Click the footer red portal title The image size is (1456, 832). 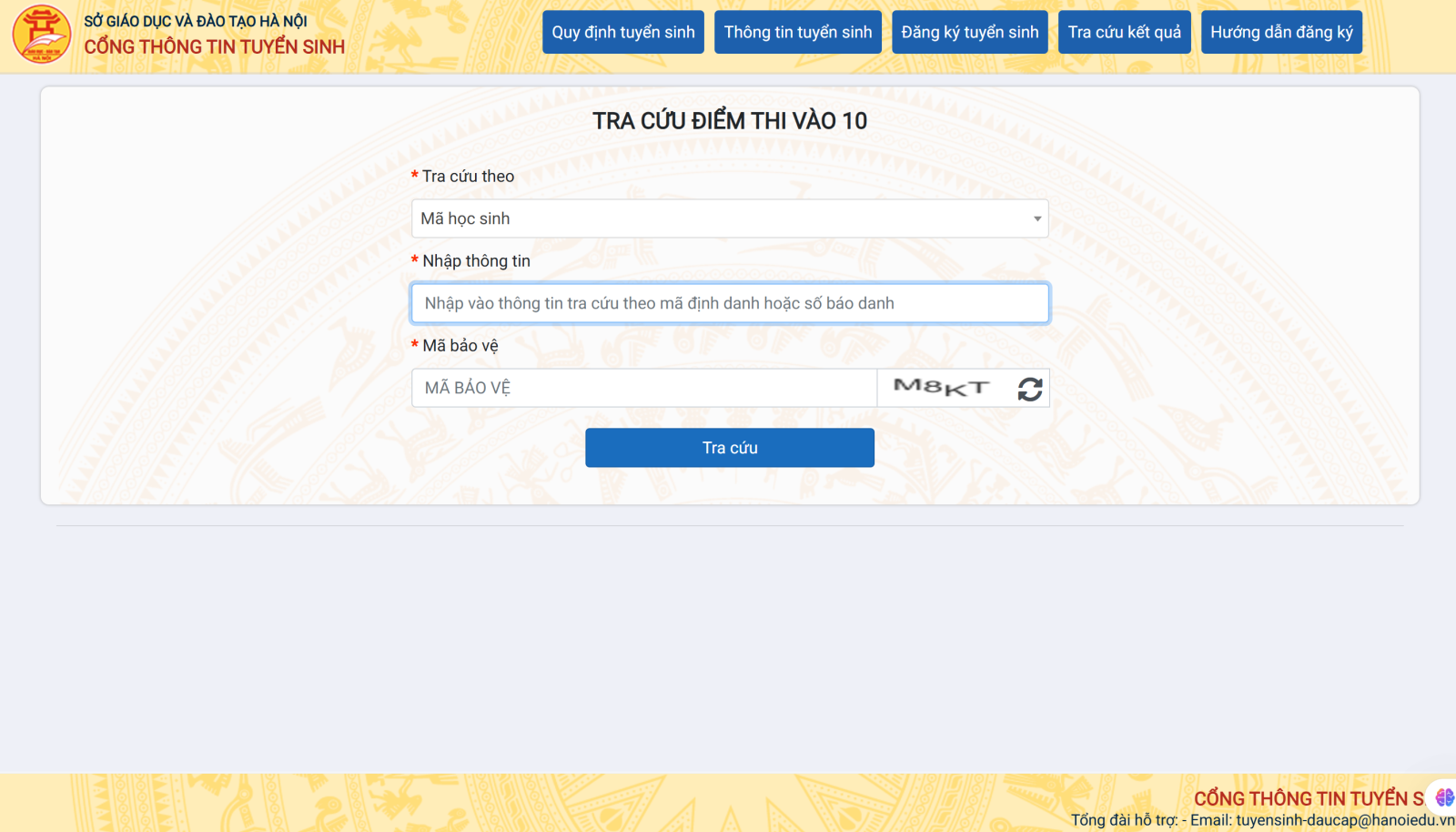pyautogui.click(x=1308, y=798)
